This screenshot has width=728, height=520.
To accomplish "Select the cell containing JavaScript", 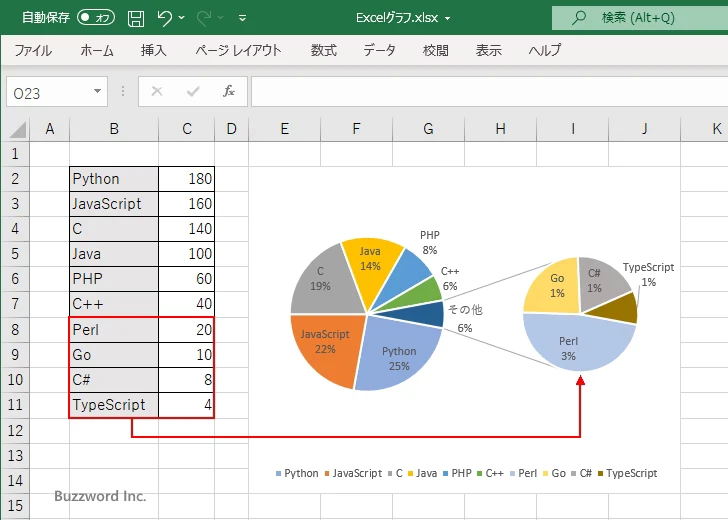I will coord(114,204).
